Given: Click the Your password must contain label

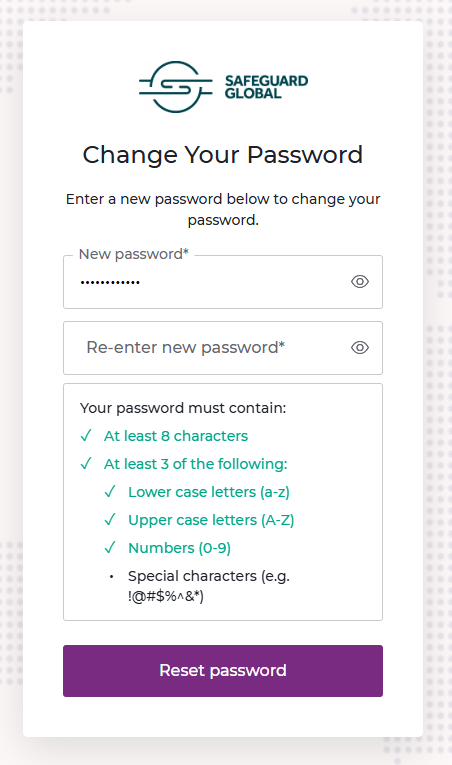Looking at the screenshot, I should (183, 408).
